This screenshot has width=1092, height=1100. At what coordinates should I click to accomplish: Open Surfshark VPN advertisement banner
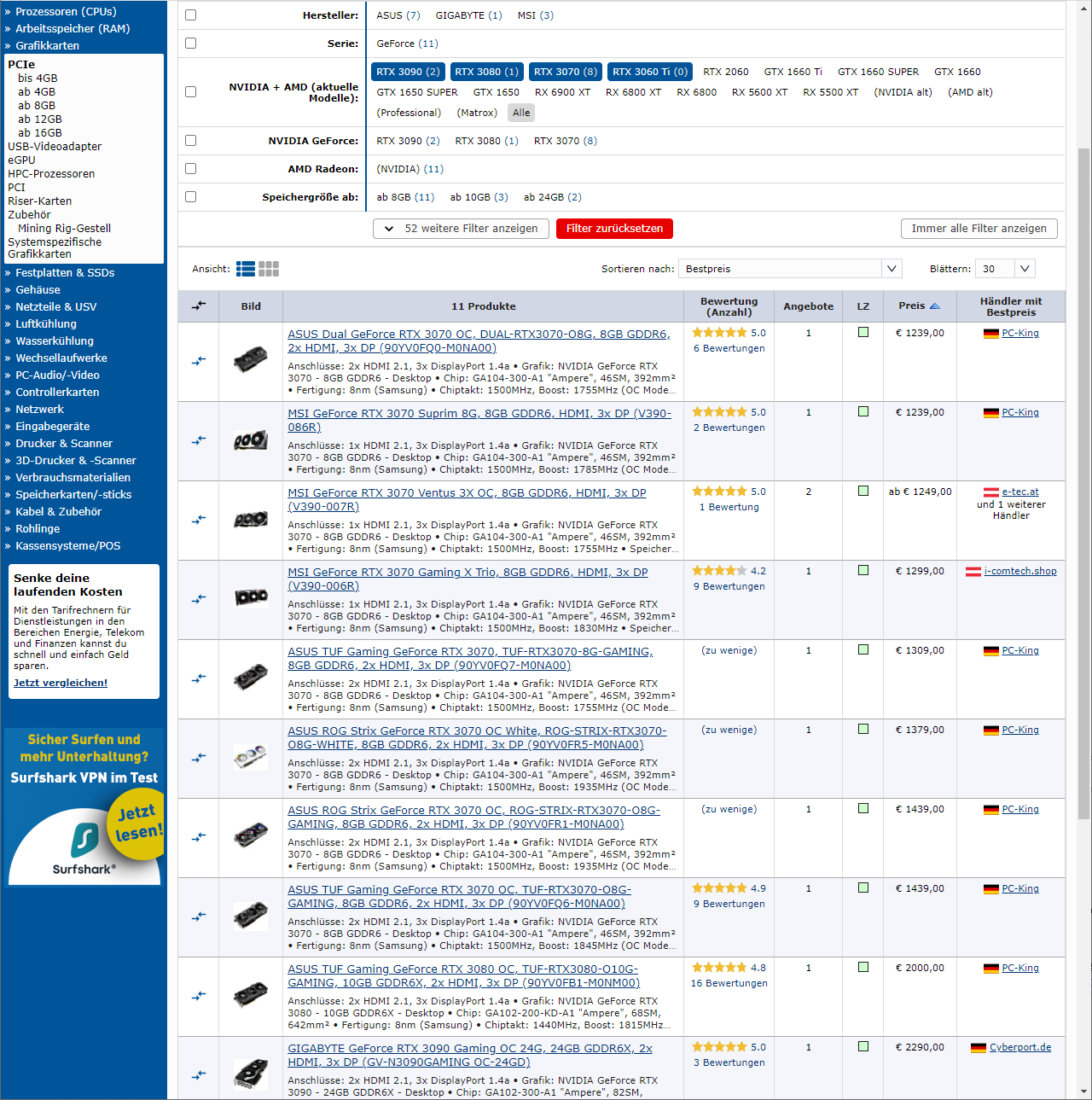pos(84,807)
